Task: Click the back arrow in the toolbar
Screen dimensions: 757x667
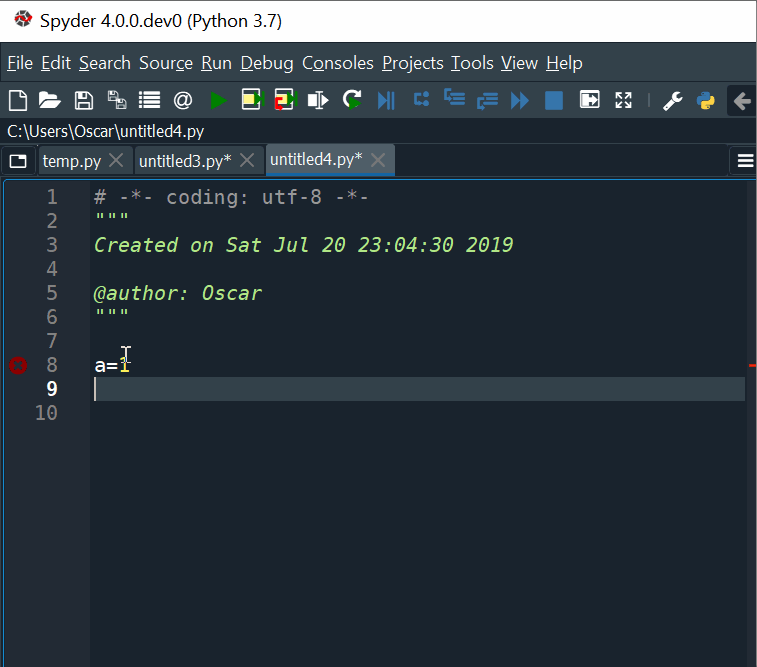Action: (x=742, y=101)
